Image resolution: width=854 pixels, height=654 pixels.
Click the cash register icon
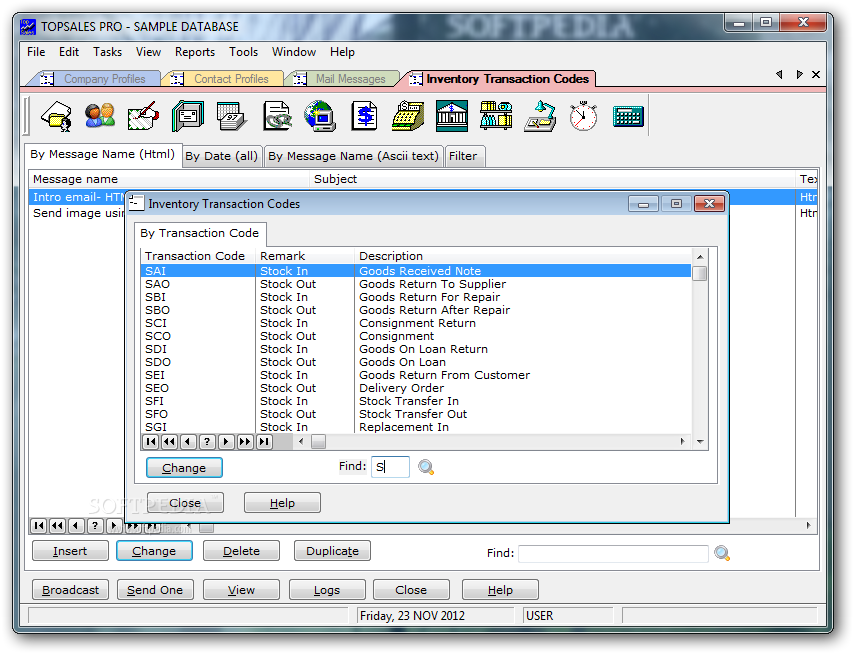[x=408, y=116]
